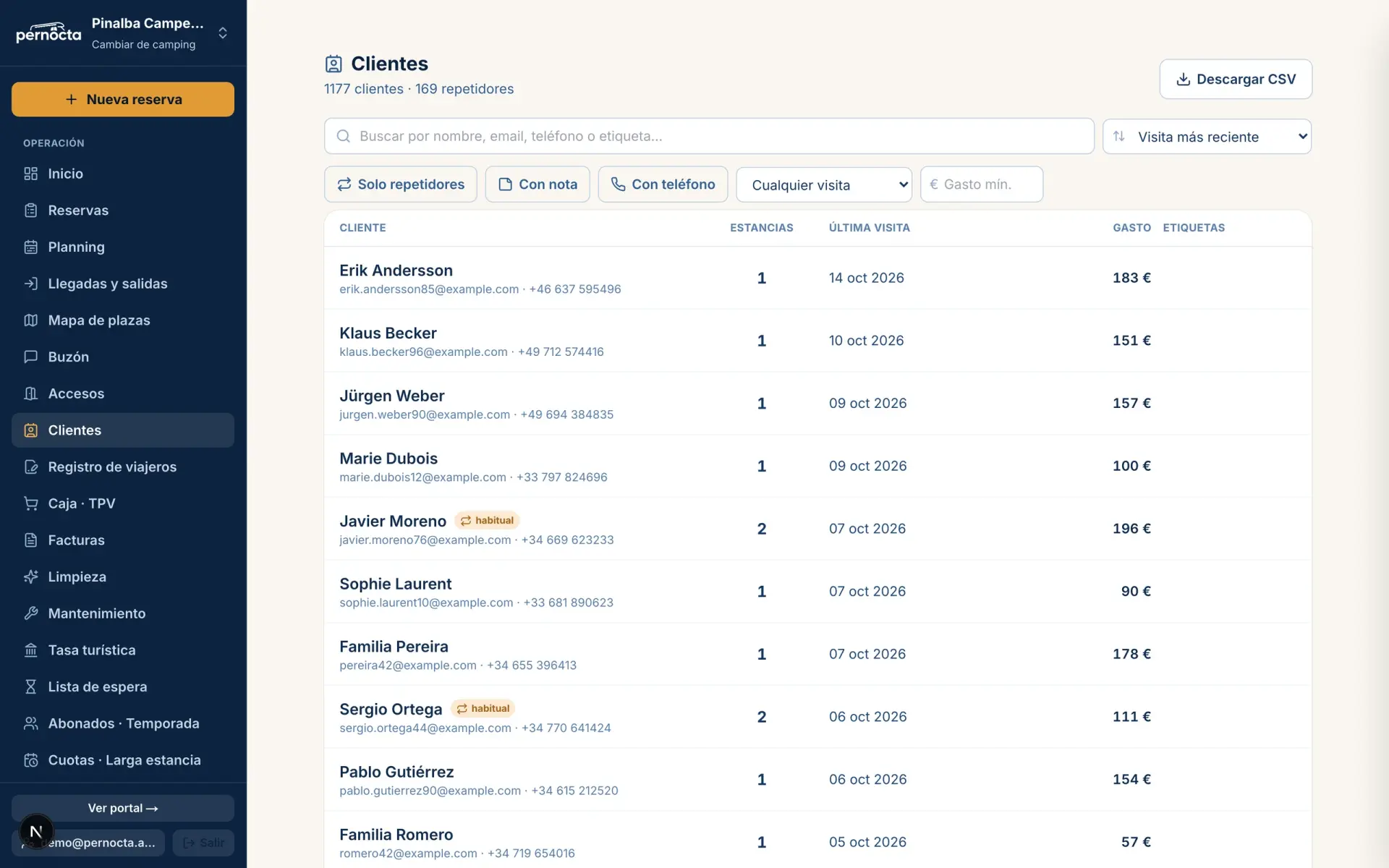Open Limpieza sparkle icon
1389x868 pixels.
click(30, 577)
